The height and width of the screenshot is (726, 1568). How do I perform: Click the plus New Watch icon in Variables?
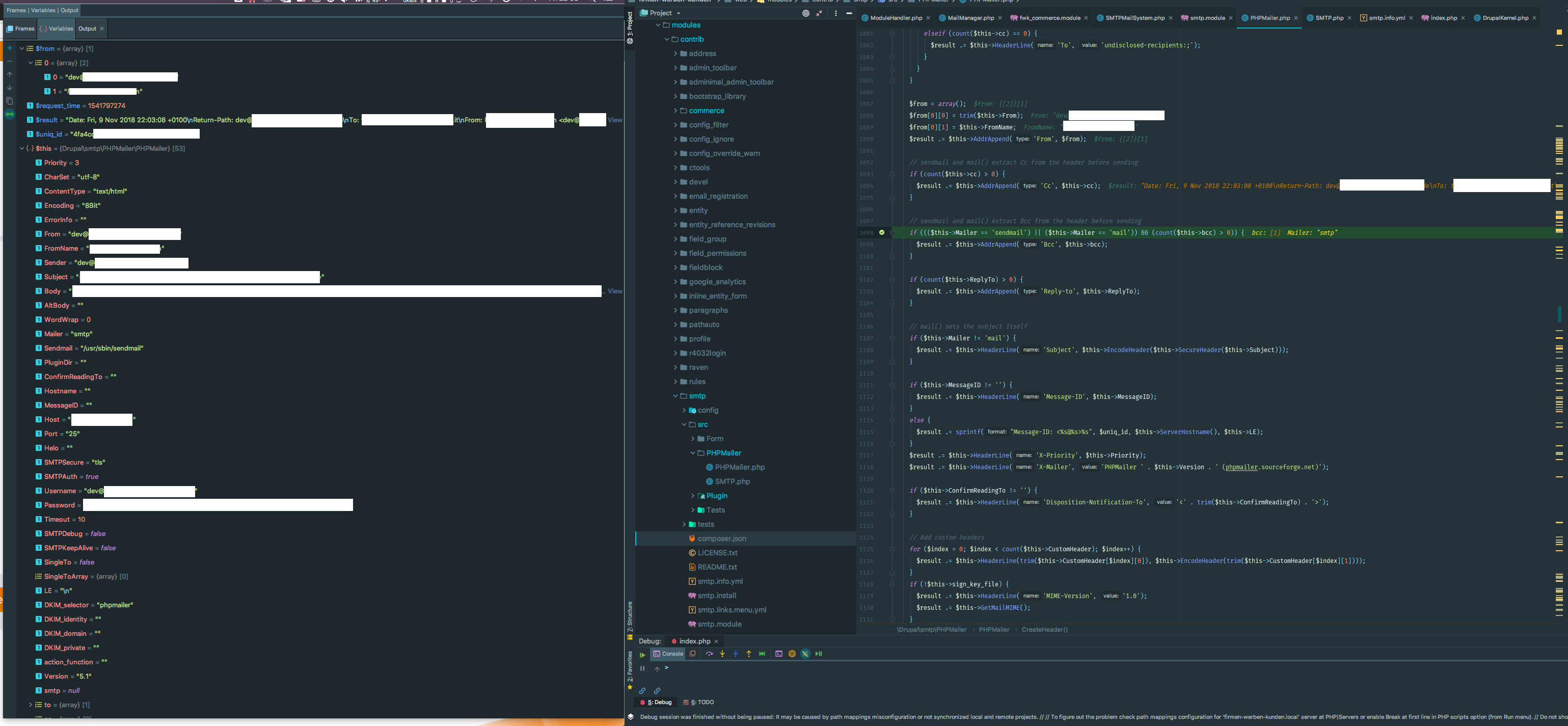(9, 48)
